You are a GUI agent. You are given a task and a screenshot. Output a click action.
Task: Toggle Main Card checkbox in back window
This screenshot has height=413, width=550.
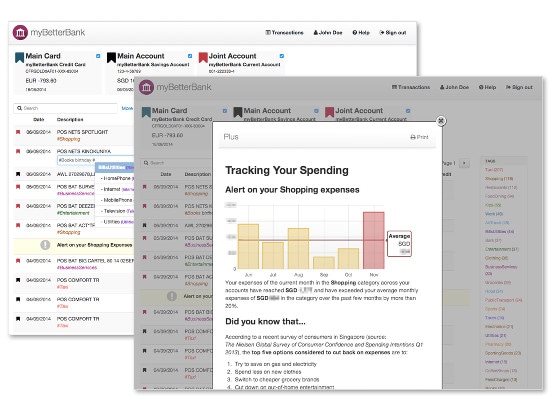pyautogui.click(x=98, y=56)
